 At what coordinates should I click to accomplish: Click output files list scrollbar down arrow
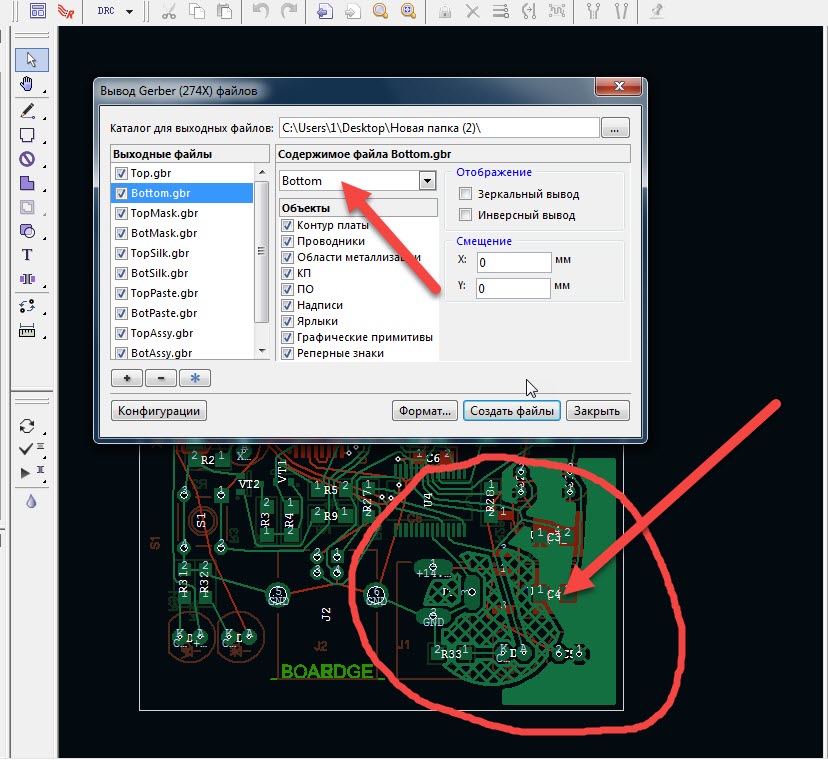tap(262, 351)
